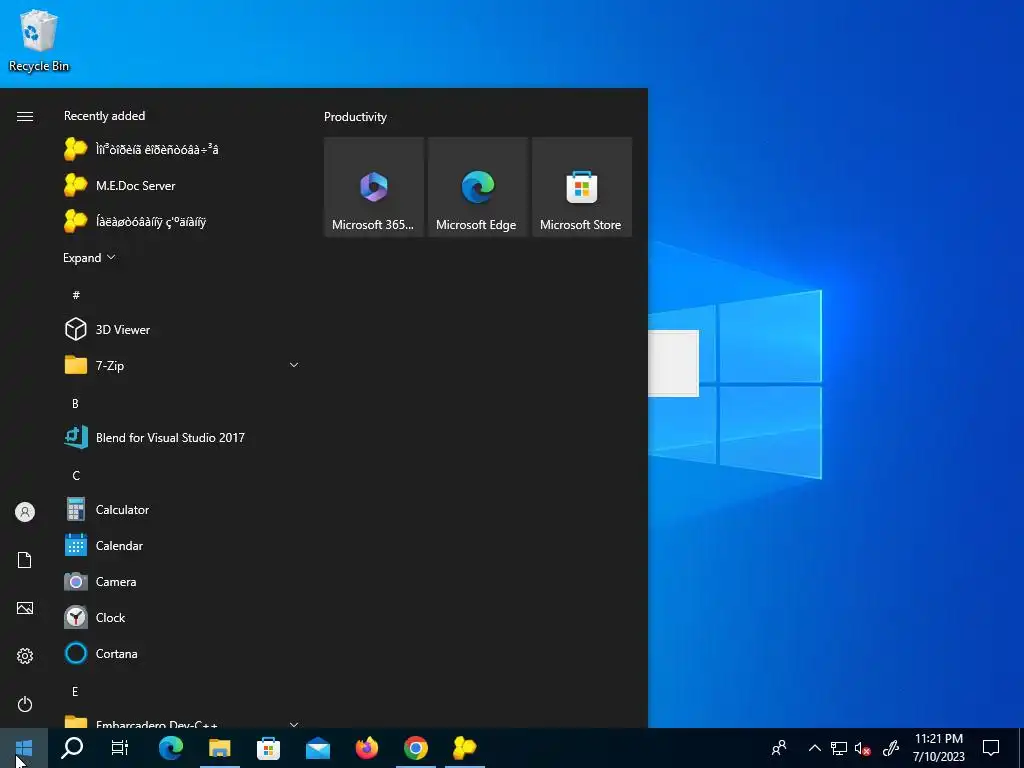
Task: Click muted volume icon in tray
Action: point(863,748)
